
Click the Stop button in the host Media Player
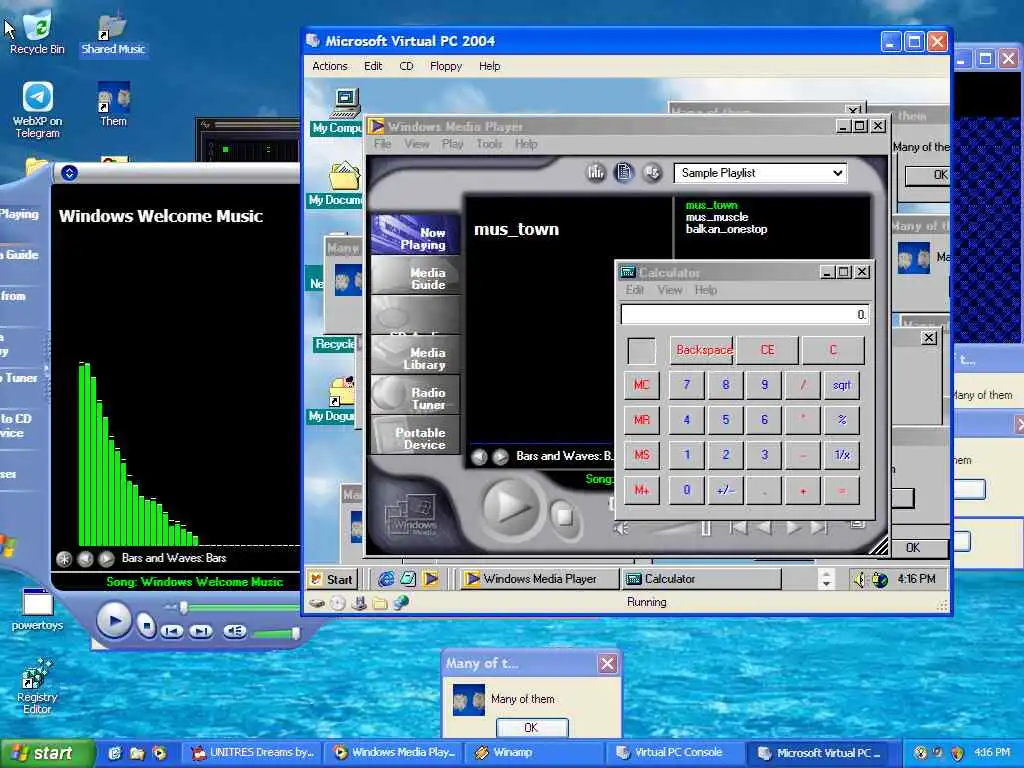(147, 626)
